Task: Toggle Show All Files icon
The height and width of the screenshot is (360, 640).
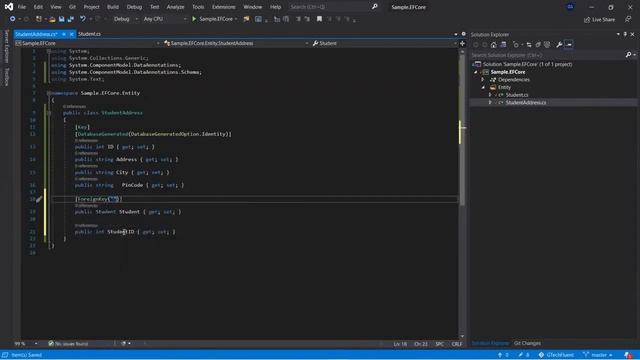Action: tap(547, 44)
